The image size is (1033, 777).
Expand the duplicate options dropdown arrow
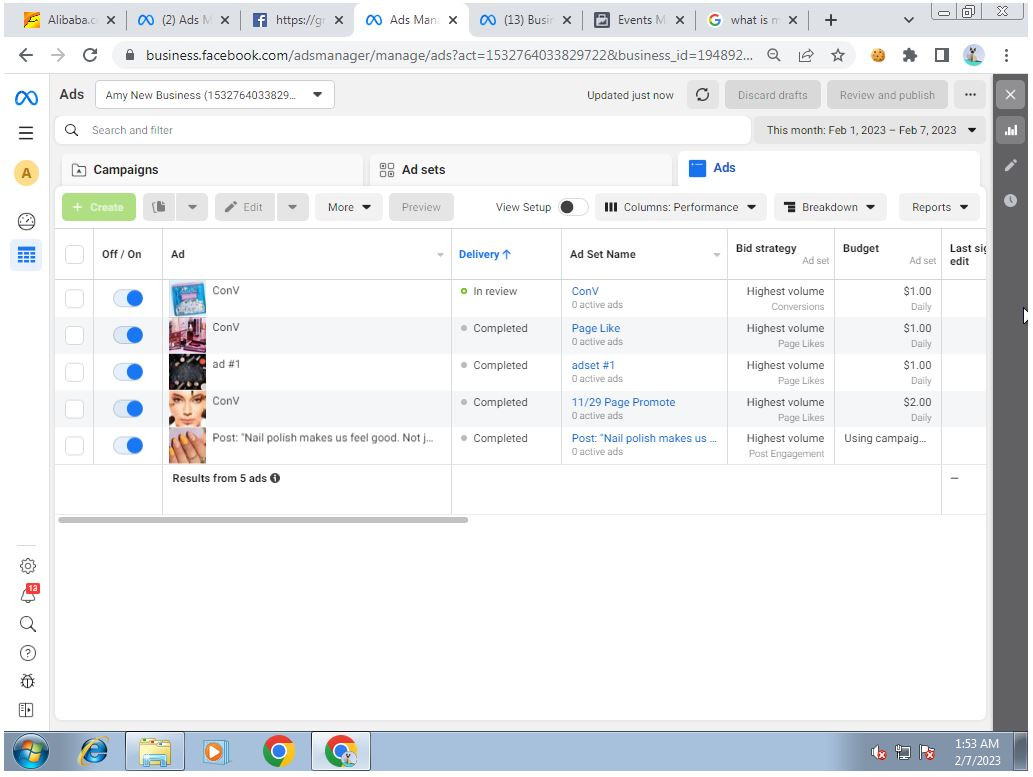pos(192,207)
